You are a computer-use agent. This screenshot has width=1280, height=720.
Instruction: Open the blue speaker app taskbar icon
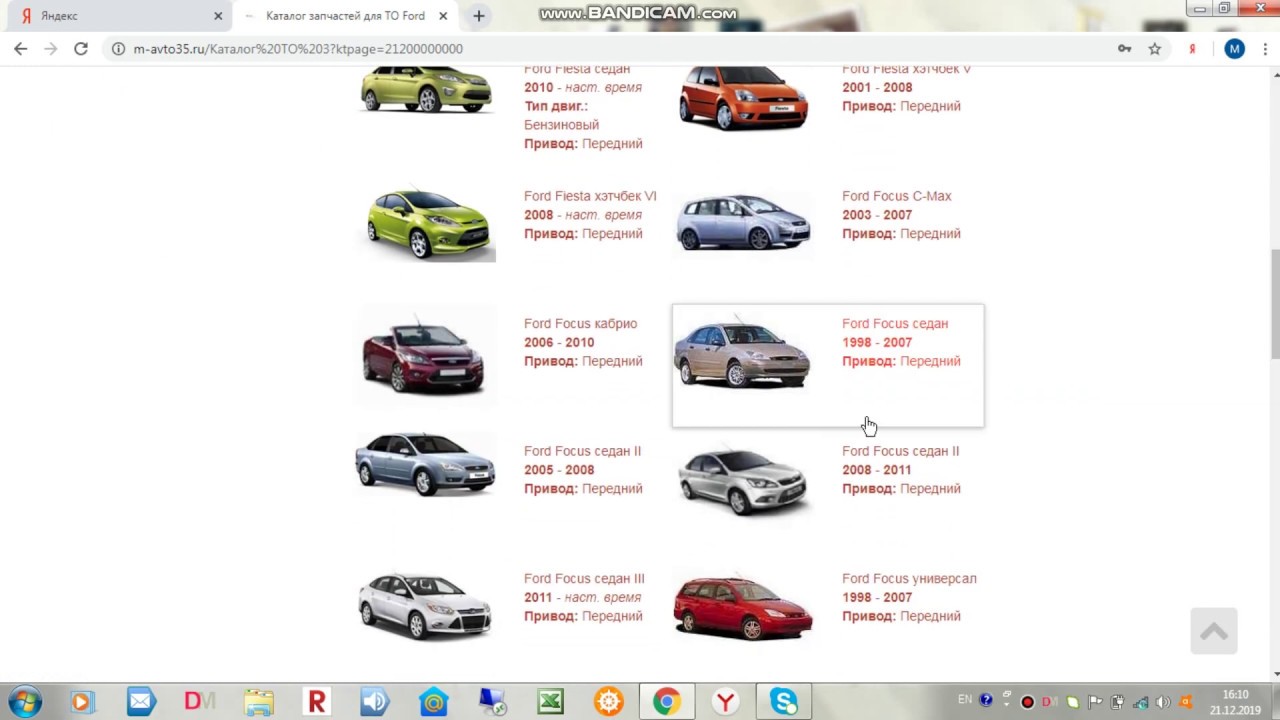point(375,702)
